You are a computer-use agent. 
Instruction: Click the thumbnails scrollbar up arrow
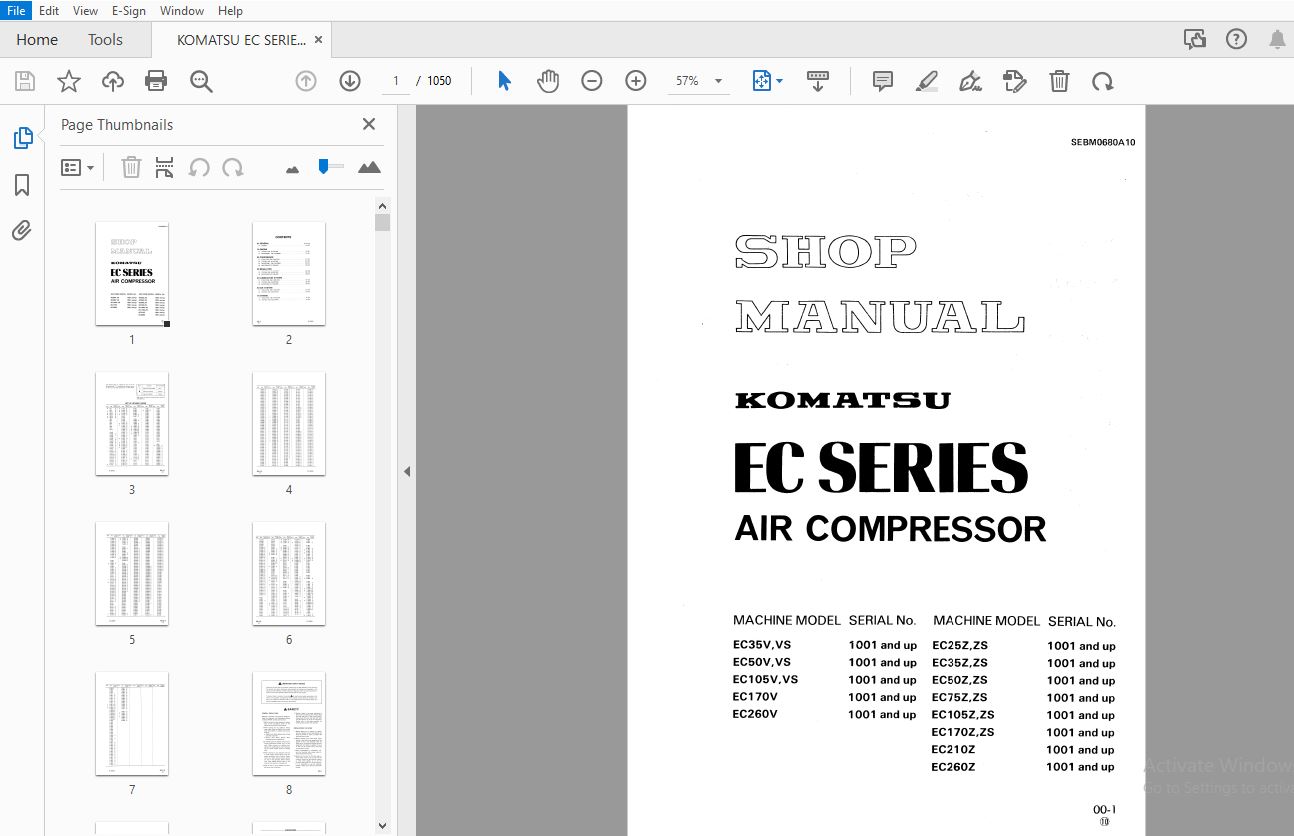[382, 205]
